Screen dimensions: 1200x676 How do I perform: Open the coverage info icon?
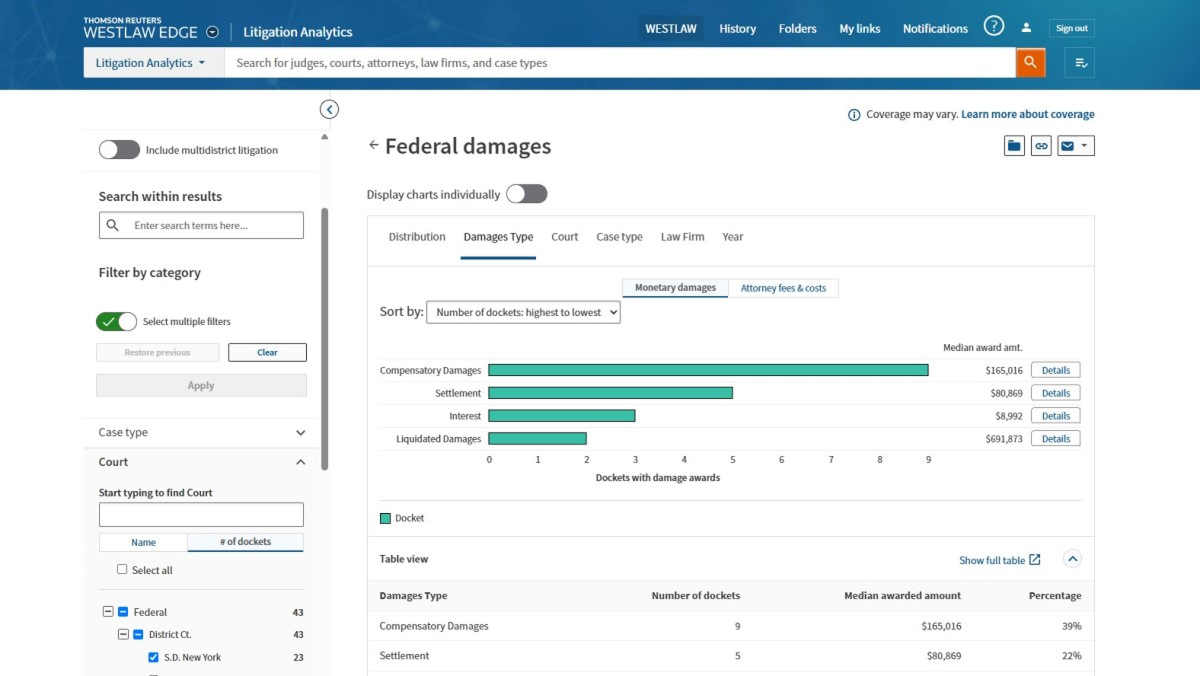854,115
